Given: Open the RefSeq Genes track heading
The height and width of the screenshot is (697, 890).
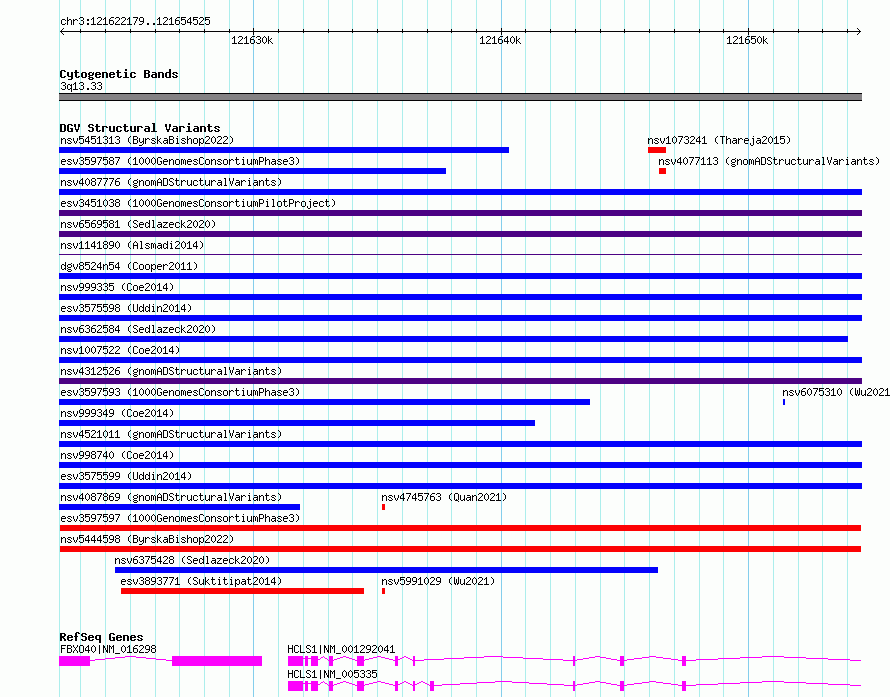Looking at the screenshot, I should [x=101, y=637].
